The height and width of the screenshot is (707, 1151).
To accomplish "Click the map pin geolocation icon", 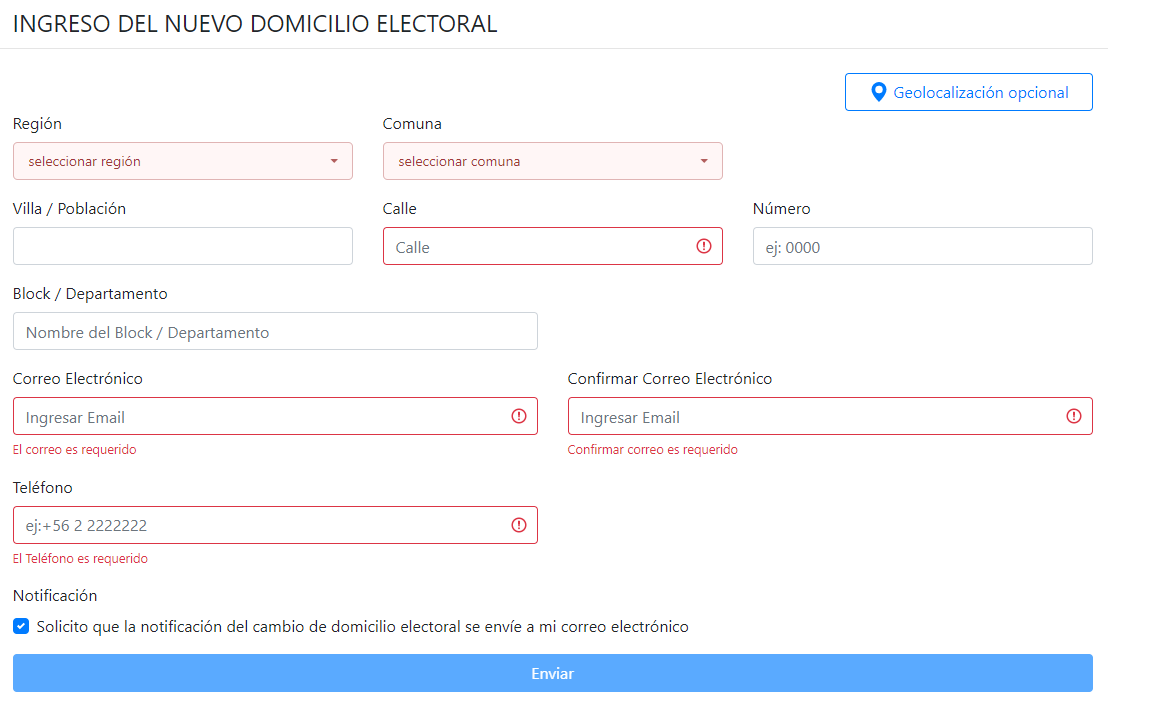I will pos(879,92).
